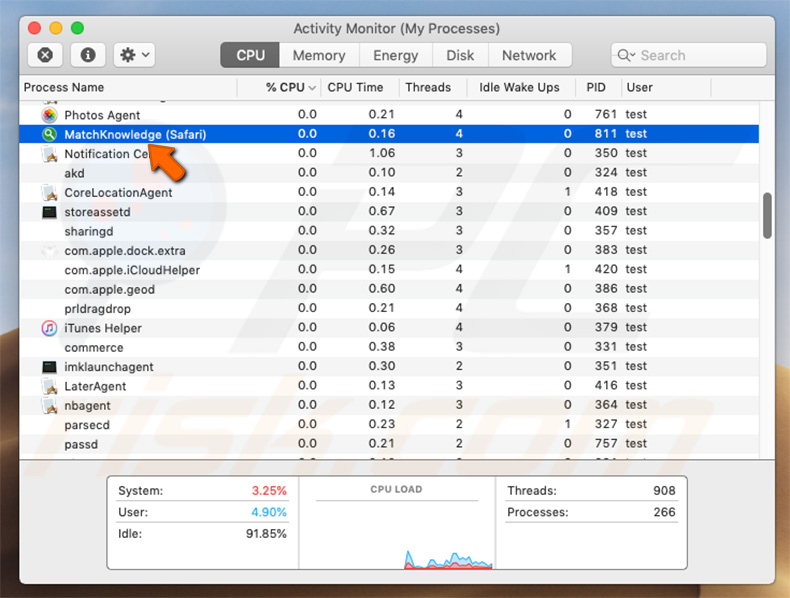
Task: Switch to the Energy tab
Action: [x=395, y=55]
